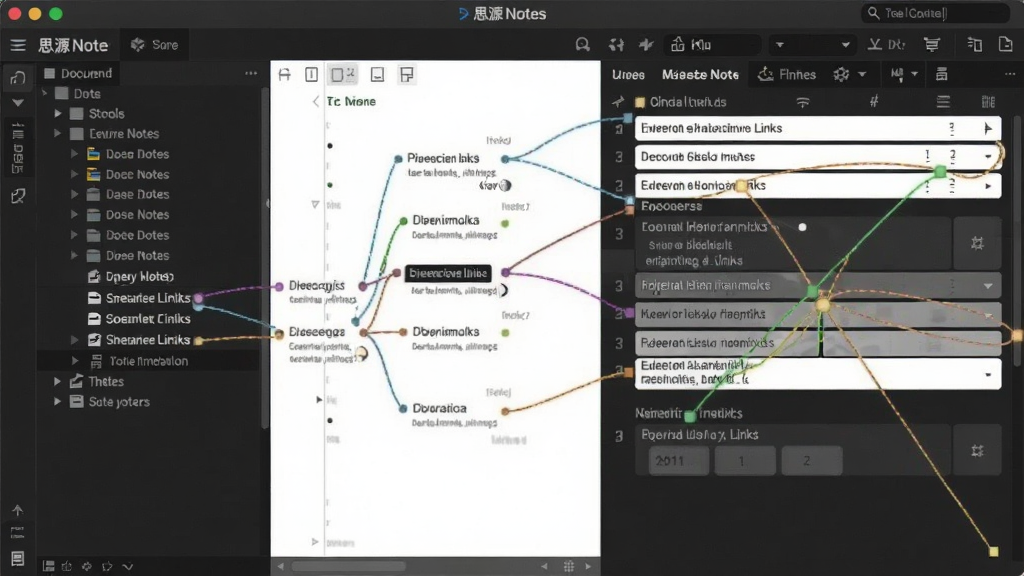Click the bottom-panel layout icon

(377, 74)
